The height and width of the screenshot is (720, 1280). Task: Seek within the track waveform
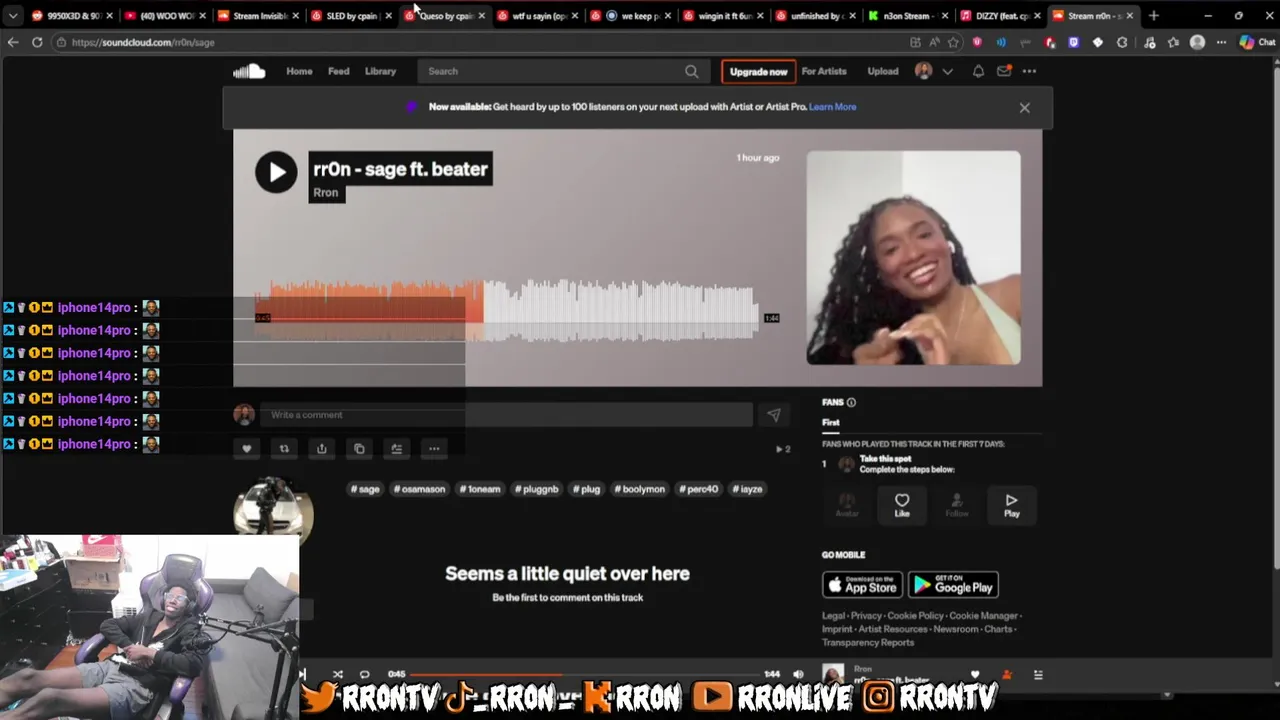(506, 312)
